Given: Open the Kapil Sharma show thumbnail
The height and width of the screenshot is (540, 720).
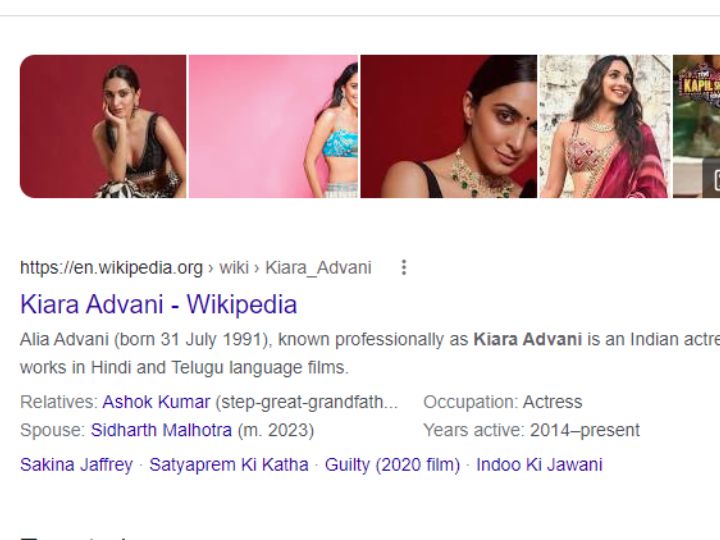Looking at the screenshot, I should pos(696,126).
